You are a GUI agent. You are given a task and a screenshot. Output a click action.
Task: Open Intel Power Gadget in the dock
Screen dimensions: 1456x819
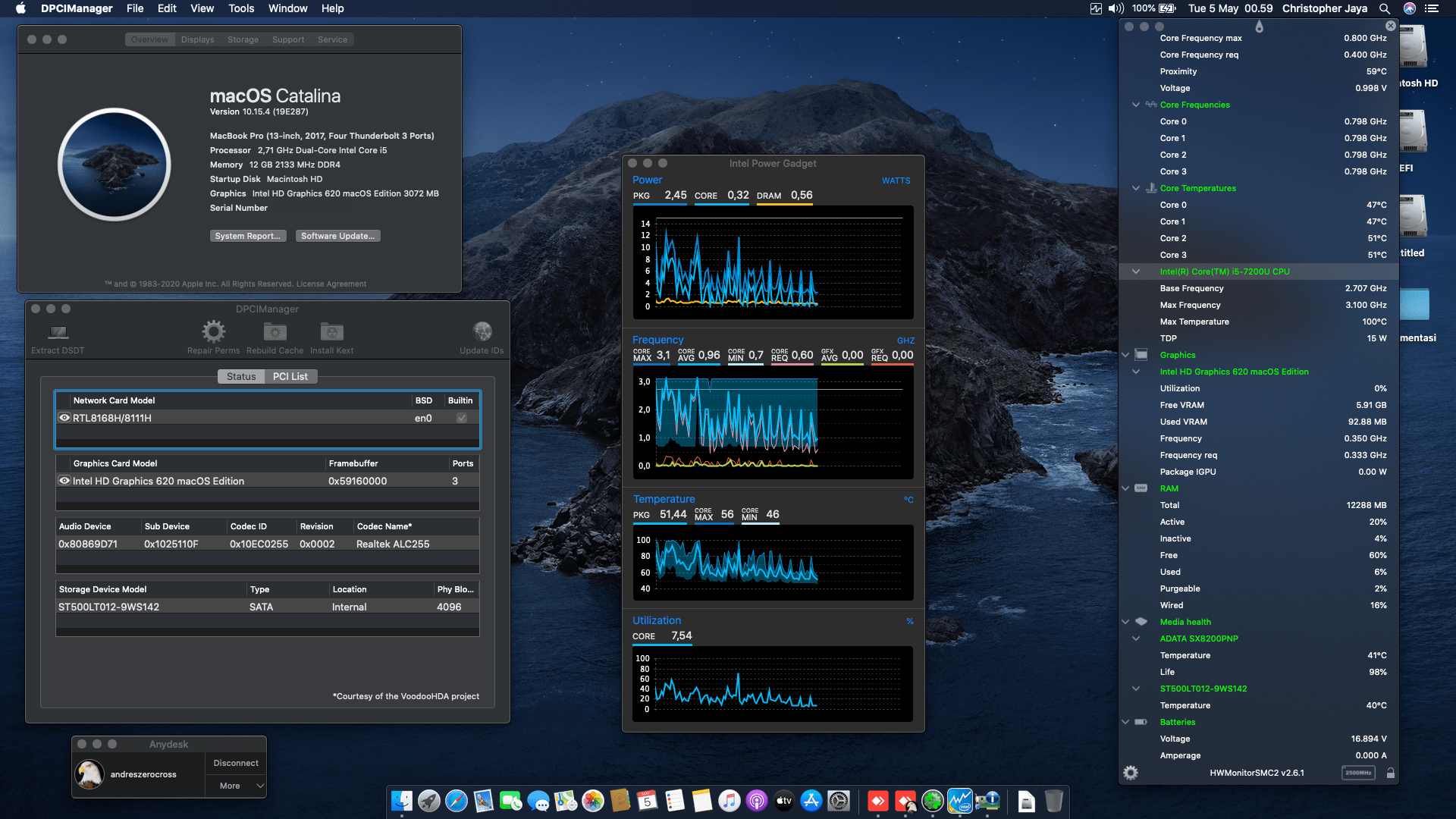click(960, 801)
